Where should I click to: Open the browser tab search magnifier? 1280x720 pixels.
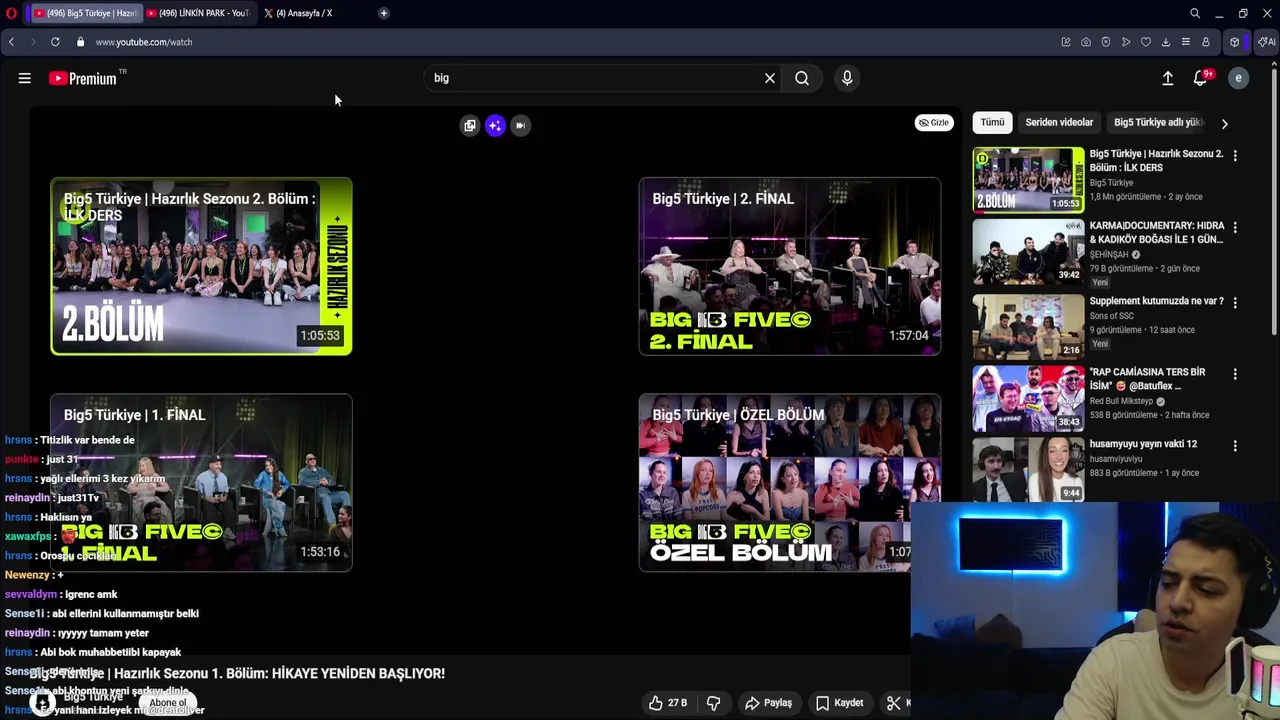tap(1195, 13)
